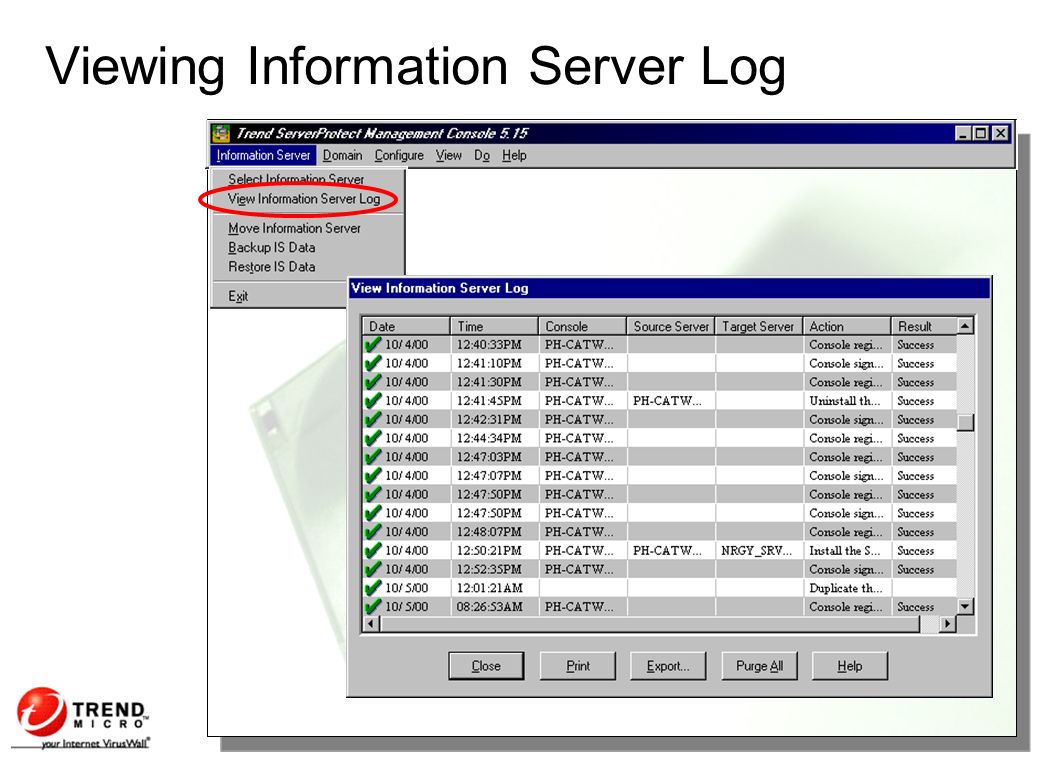Click the log list scroll down arrow

tap(965, 607)
